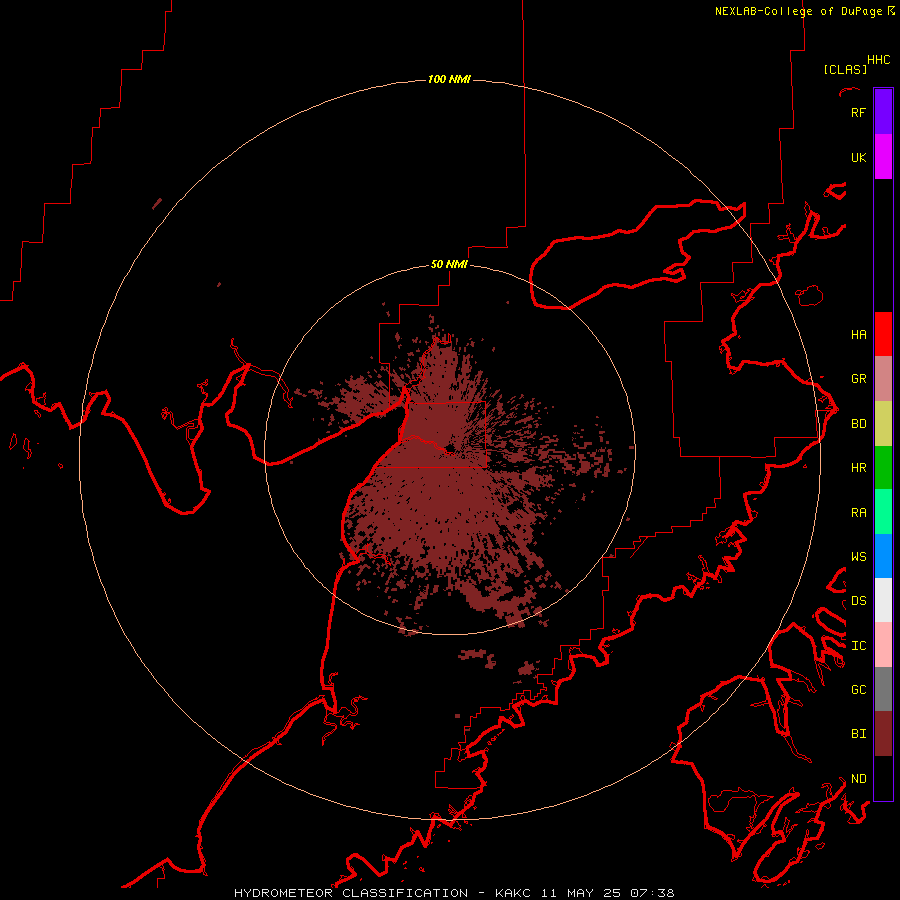The width and height of the screenshot is (900, 900).
Task: Click the HA legend label
Action: click(858, 335)
